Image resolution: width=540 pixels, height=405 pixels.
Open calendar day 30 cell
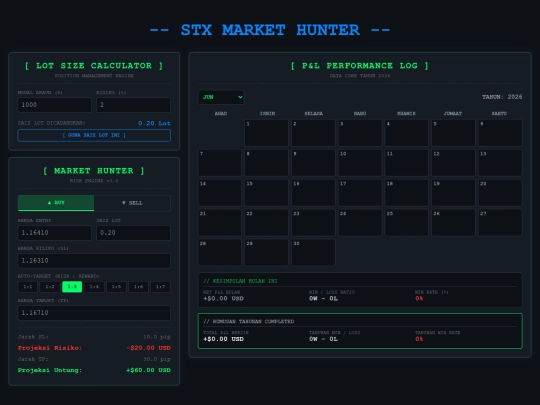(313, 253)
